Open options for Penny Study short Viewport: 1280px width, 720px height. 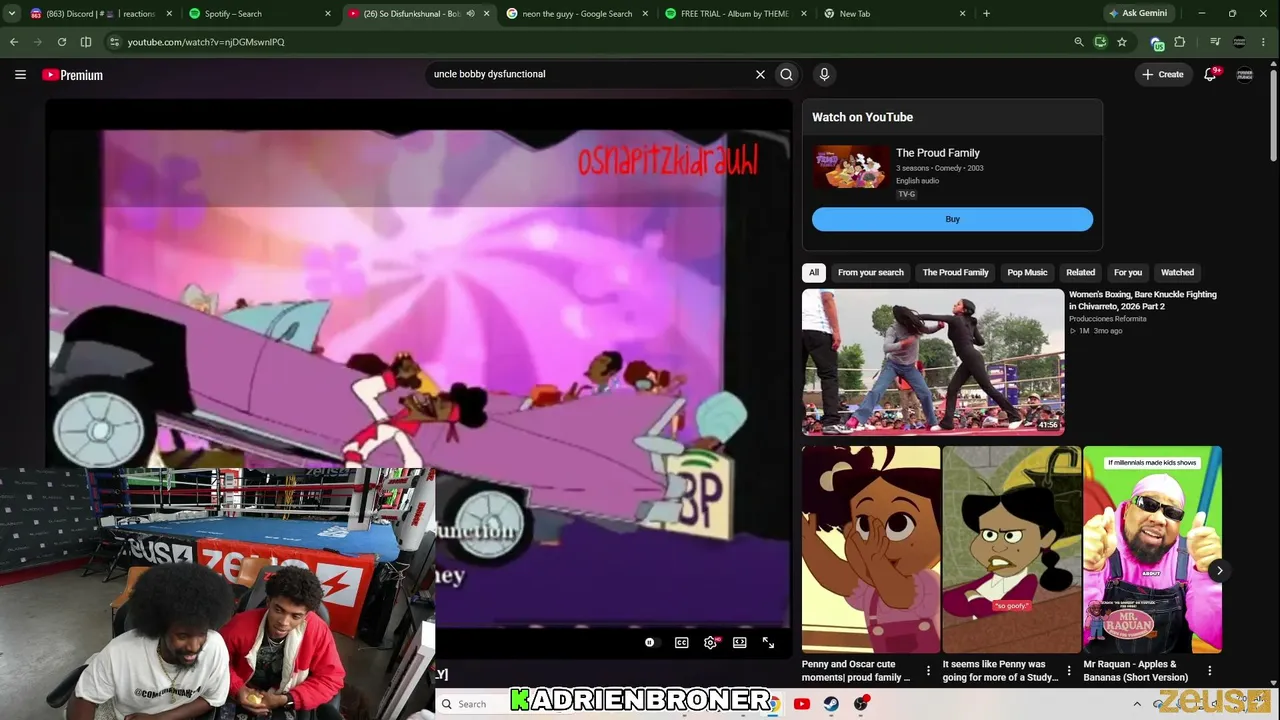[1069, 670]
